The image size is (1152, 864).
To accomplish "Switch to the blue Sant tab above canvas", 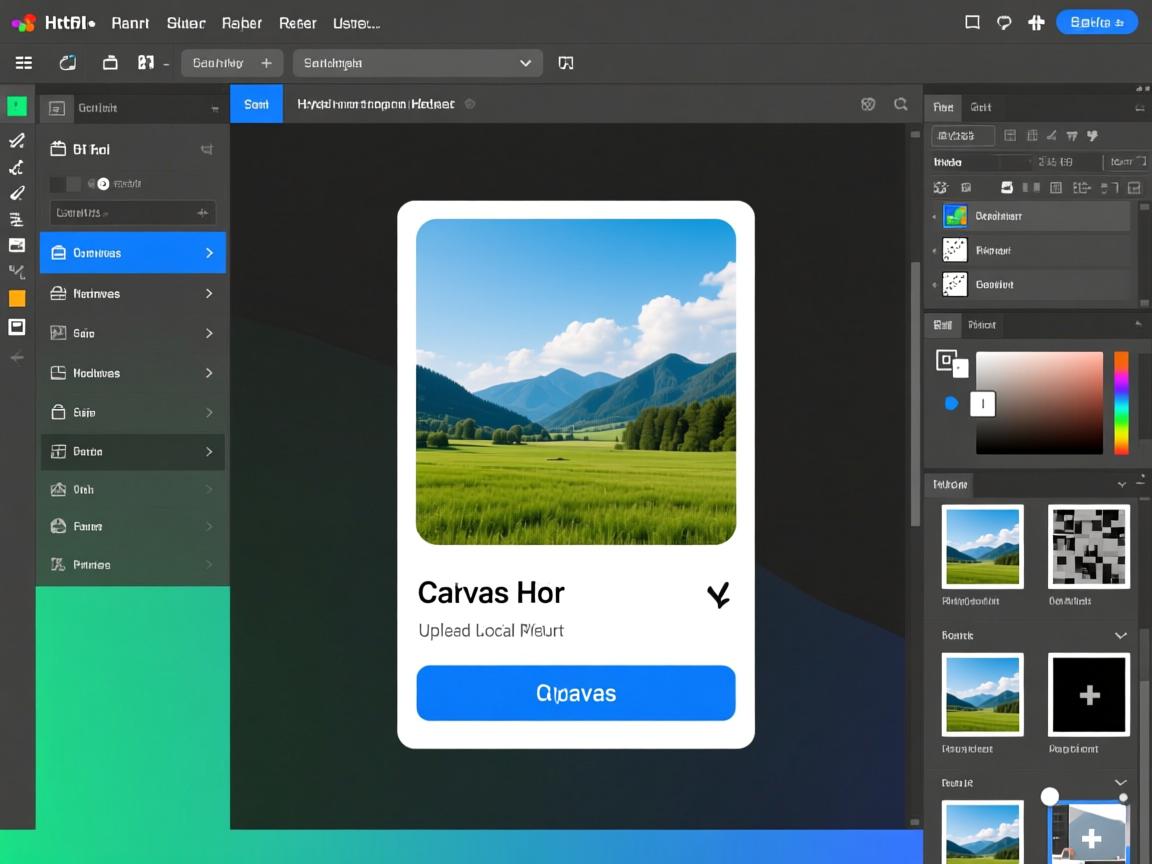I will [257, 104].
